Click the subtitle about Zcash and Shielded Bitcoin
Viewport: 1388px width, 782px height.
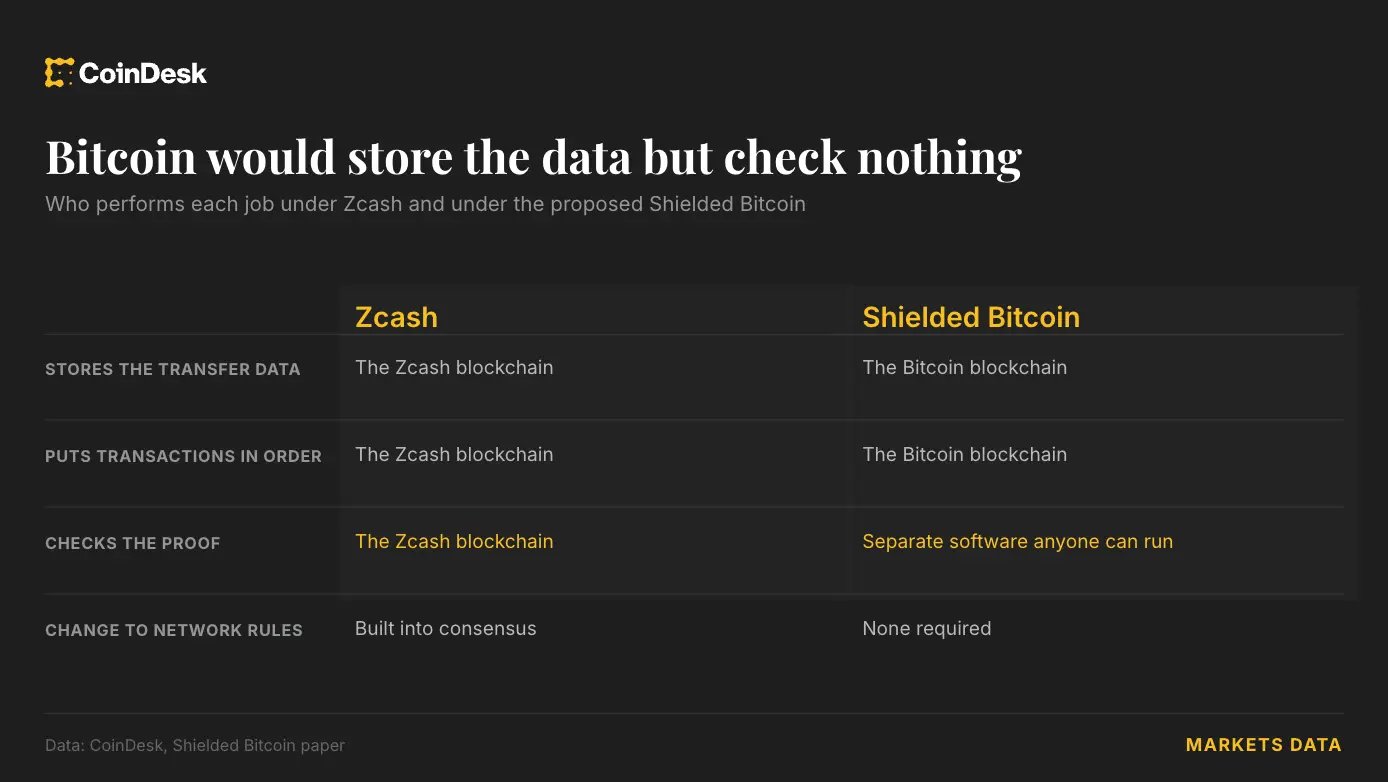(x=425, y=204)
